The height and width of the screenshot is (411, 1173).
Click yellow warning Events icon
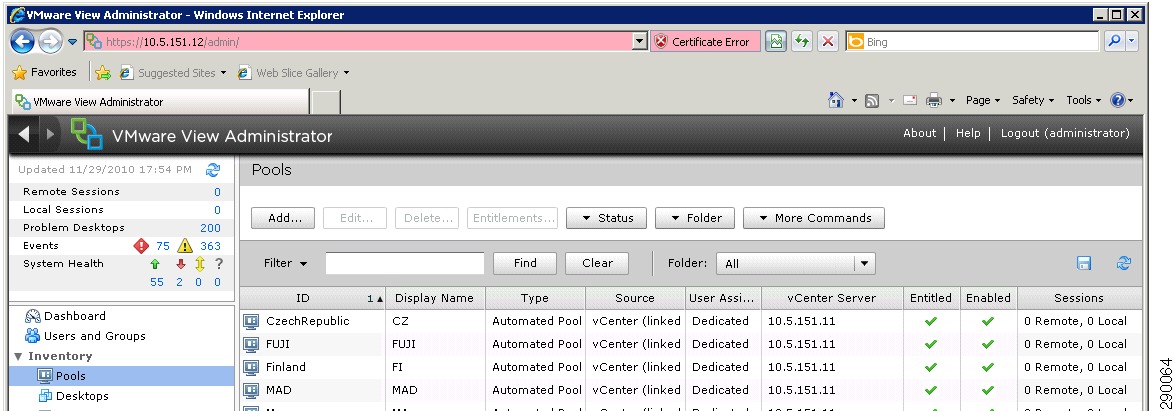pyautogui.click(x=186, y=246)
